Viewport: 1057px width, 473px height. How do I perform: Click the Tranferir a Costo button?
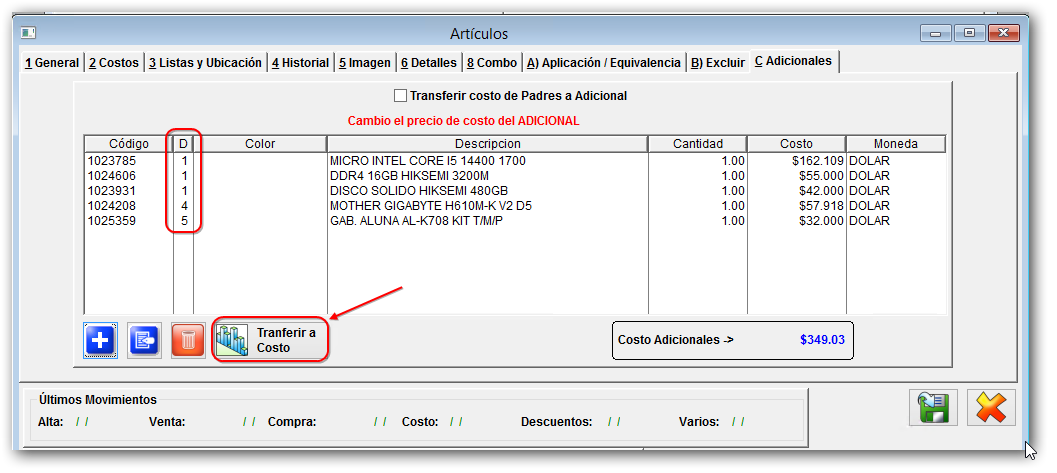[x=270, y=340]
